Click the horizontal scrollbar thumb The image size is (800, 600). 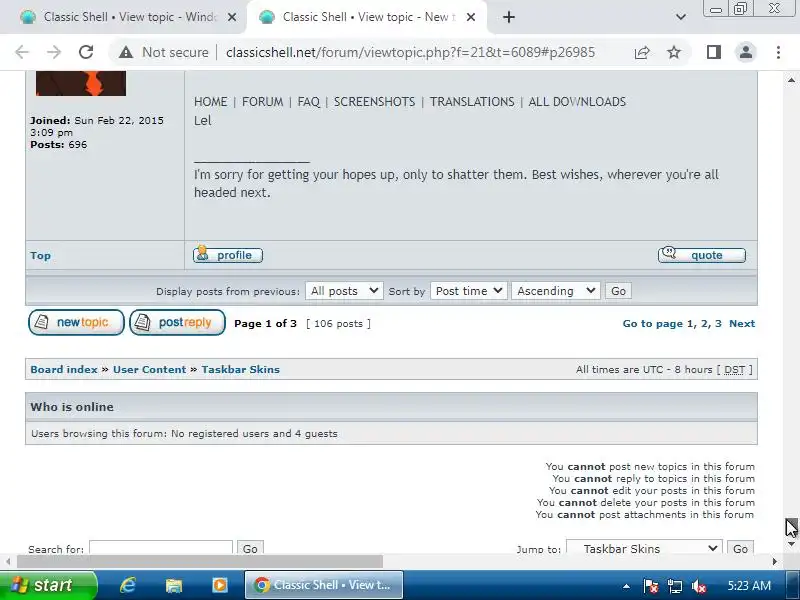[199, 561]
